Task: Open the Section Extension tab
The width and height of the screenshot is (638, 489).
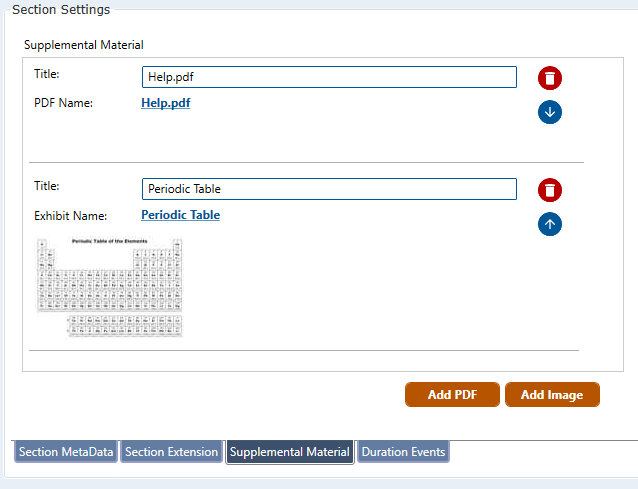Action: (172, 452)
